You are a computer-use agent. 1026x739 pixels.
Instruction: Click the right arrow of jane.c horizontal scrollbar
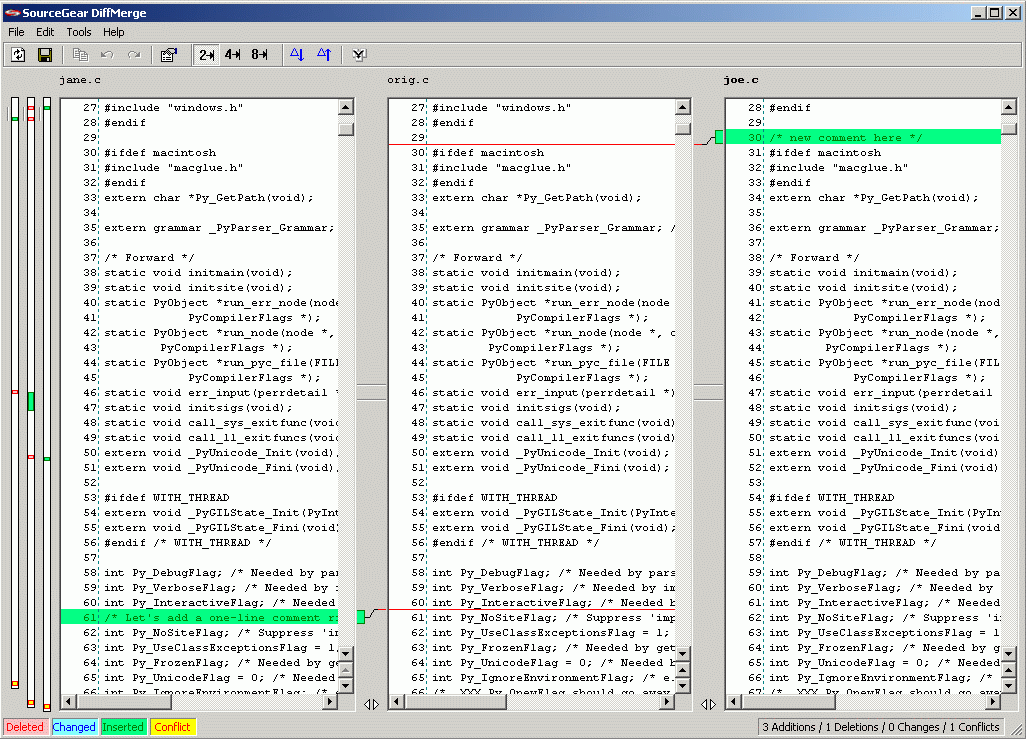330,702
